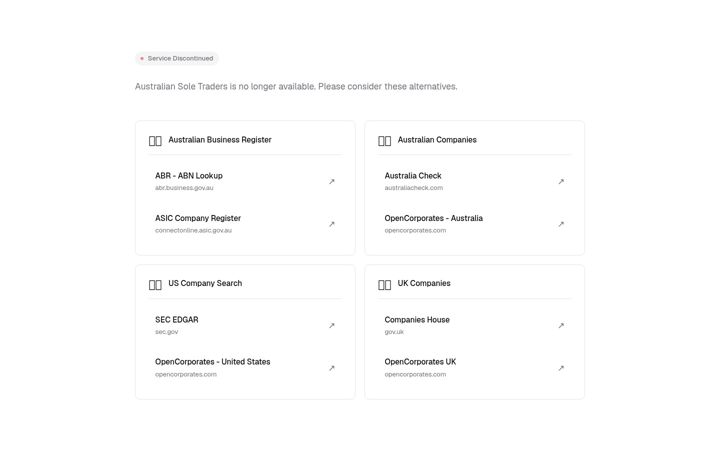720x450 pixels.
Task: Click the connectonline.asic.gov.au URL text
Action: click(193, 231)
